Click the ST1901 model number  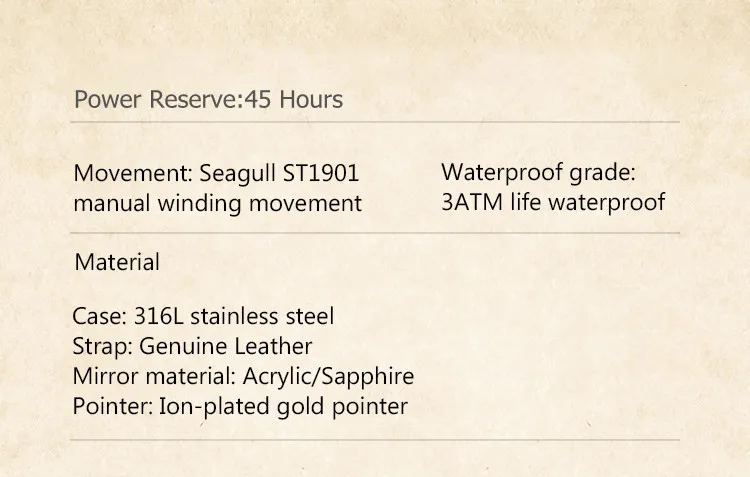[x=320, y=173]
